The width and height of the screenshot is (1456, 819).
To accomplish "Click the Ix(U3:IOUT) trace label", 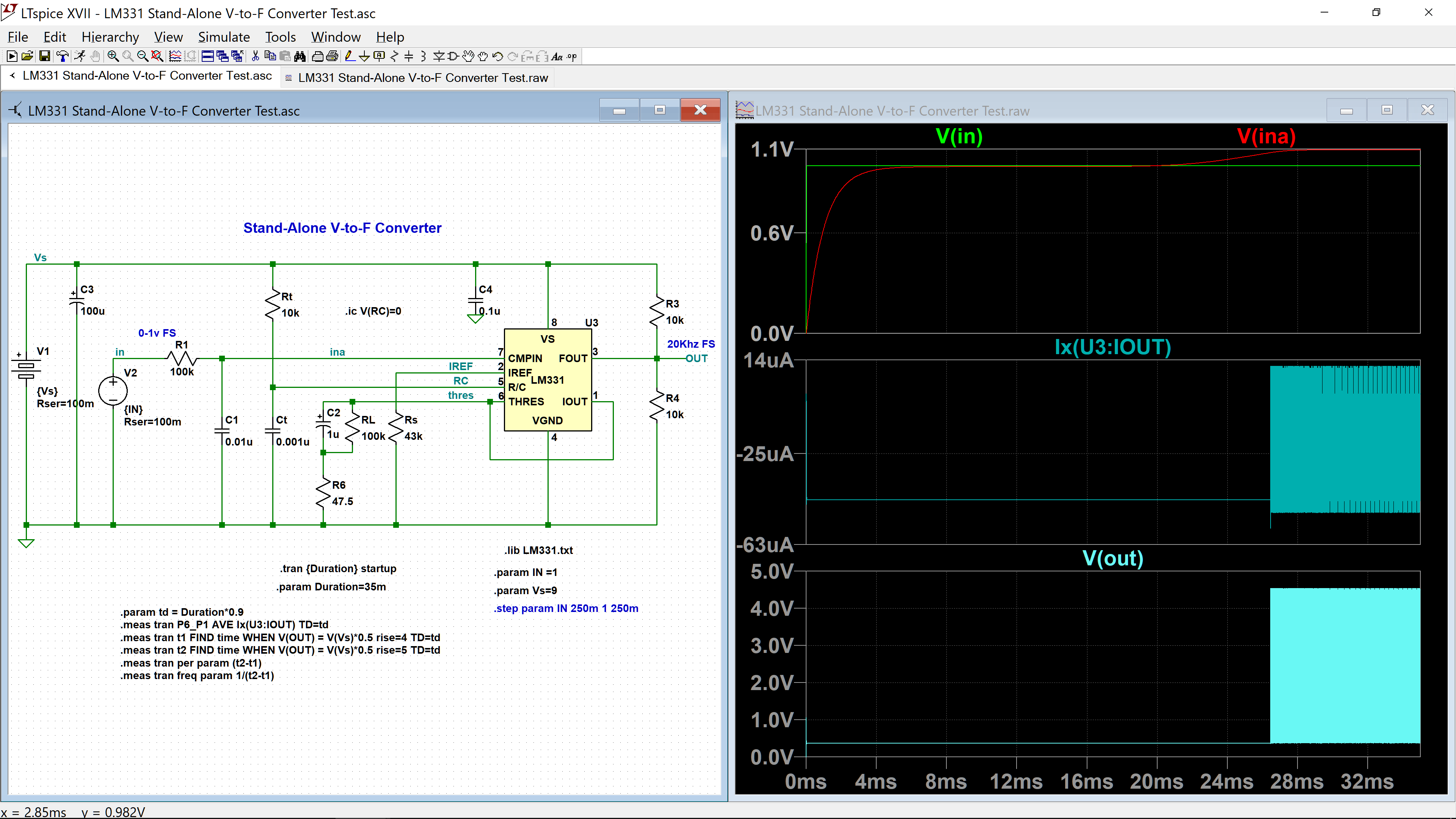I will coord(1112,347).
